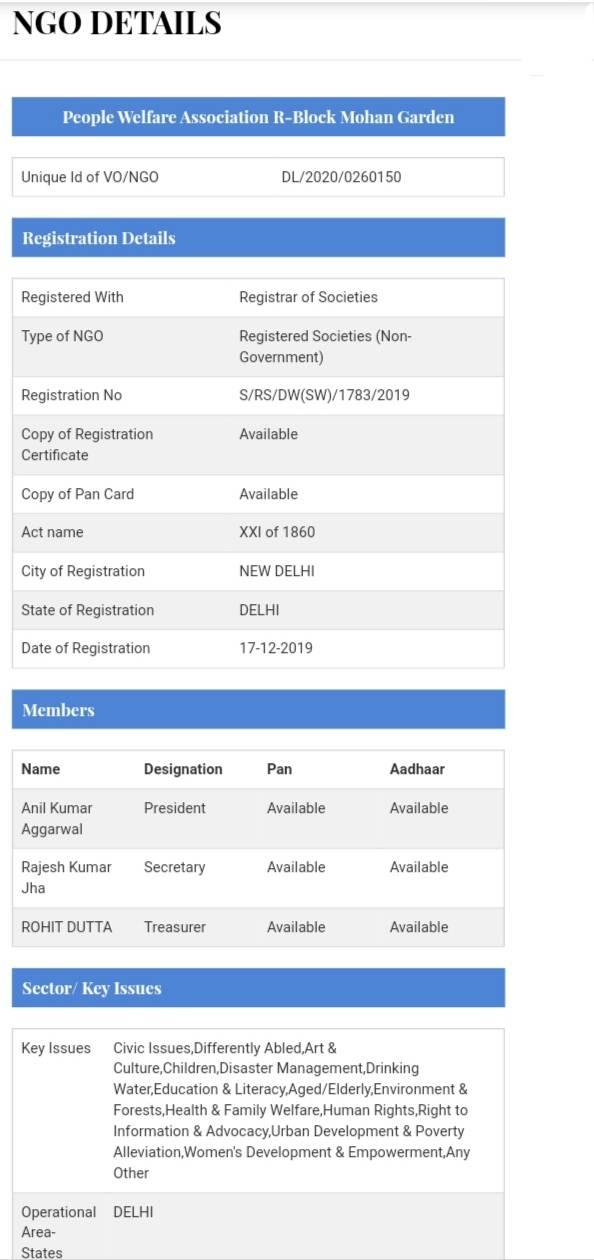Select the Key Issues text block
Image resolution: width=594 pixels, height=1260 pixels.
point(291,1110)
